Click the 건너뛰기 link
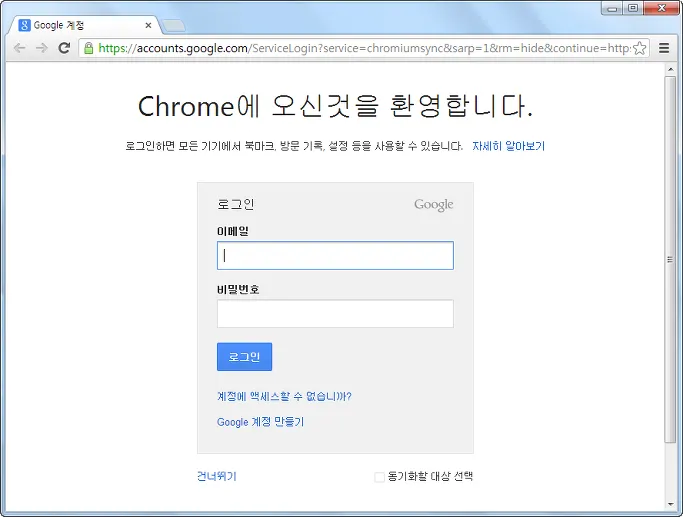Screen dimensions: 683x517 (x=216, y=476)
